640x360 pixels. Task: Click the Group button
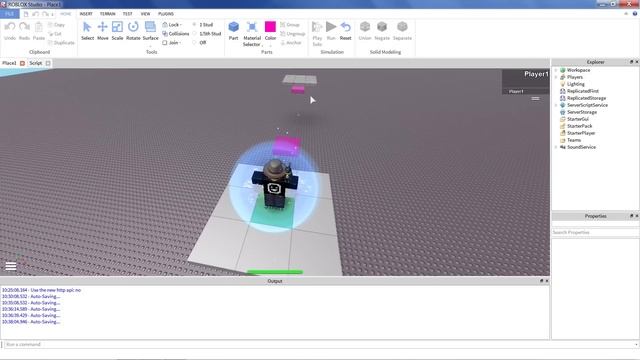[x=290, y=24]
